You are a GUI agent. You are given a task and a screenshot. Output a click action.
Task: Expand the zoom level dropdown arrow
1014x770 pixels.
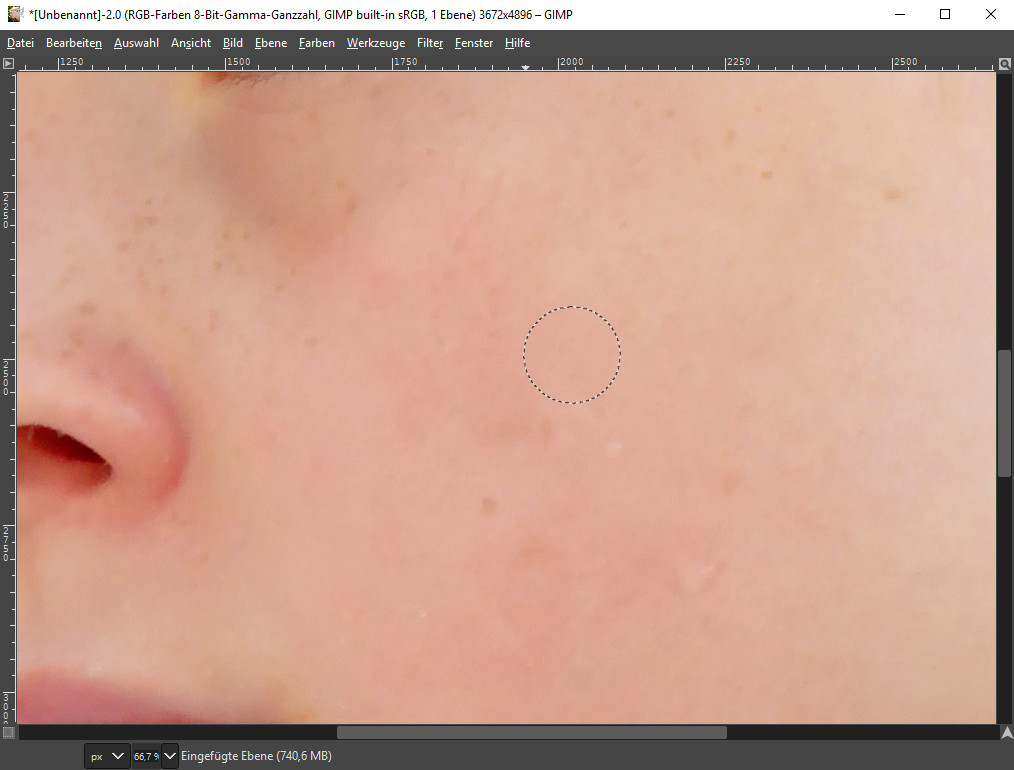168,756
